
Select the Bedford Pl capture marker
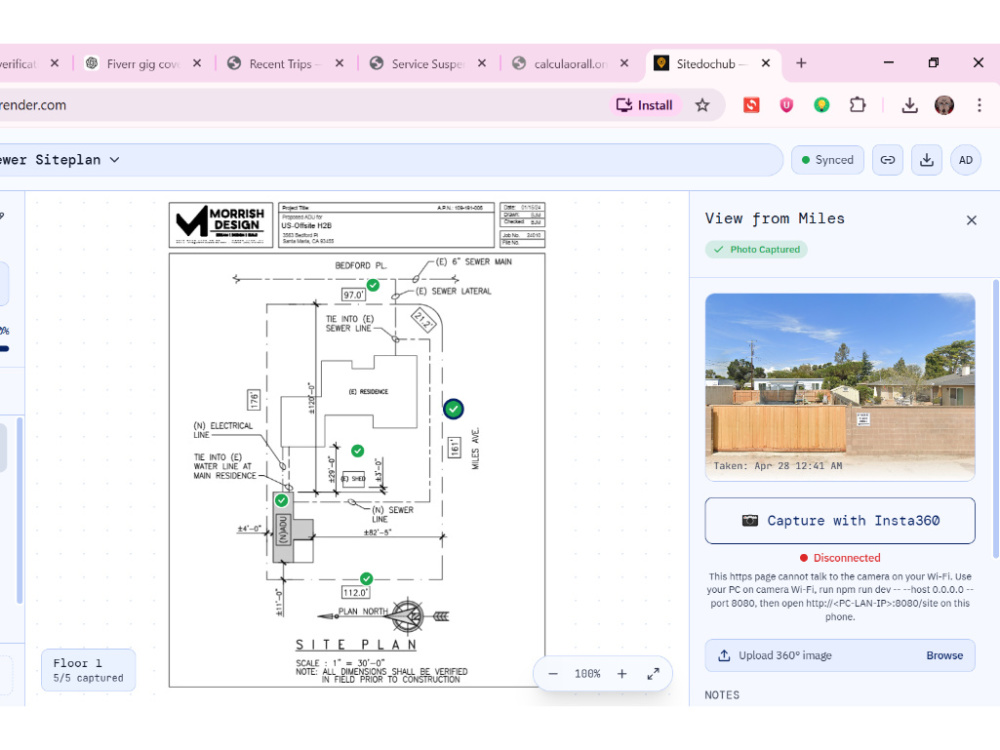click(373, 285)
